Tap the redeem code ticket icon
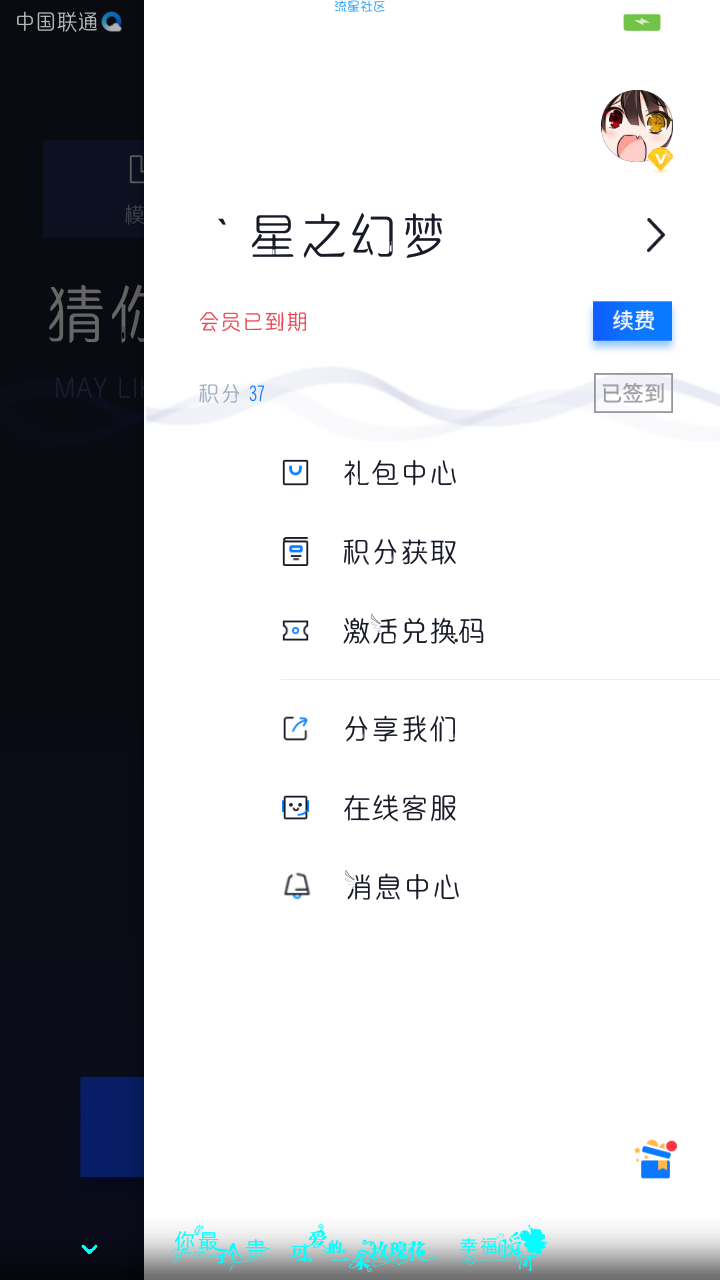Viewport: 720px width, 1280px height. pyautogui.click(x=295, y=630)
